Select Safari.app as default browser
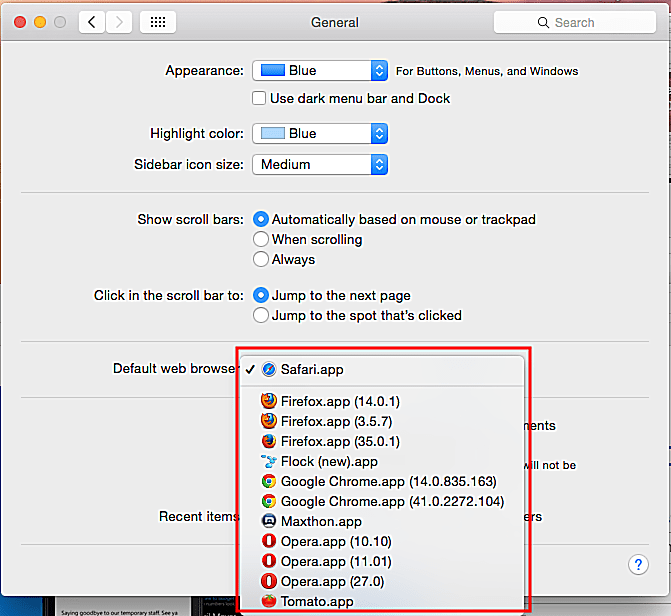671x616 pixels. 382,369
